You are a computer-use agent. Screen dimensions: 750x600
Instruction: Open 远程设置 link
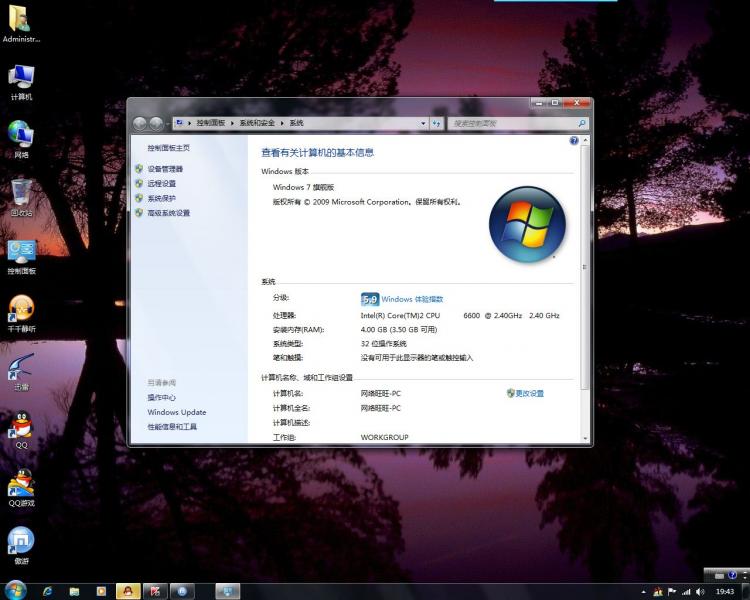point(162,184)
